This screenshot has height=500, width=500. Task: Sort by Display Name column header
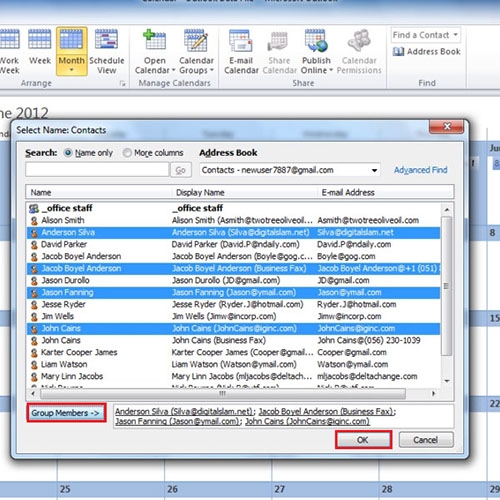click(x=245, y=192)
